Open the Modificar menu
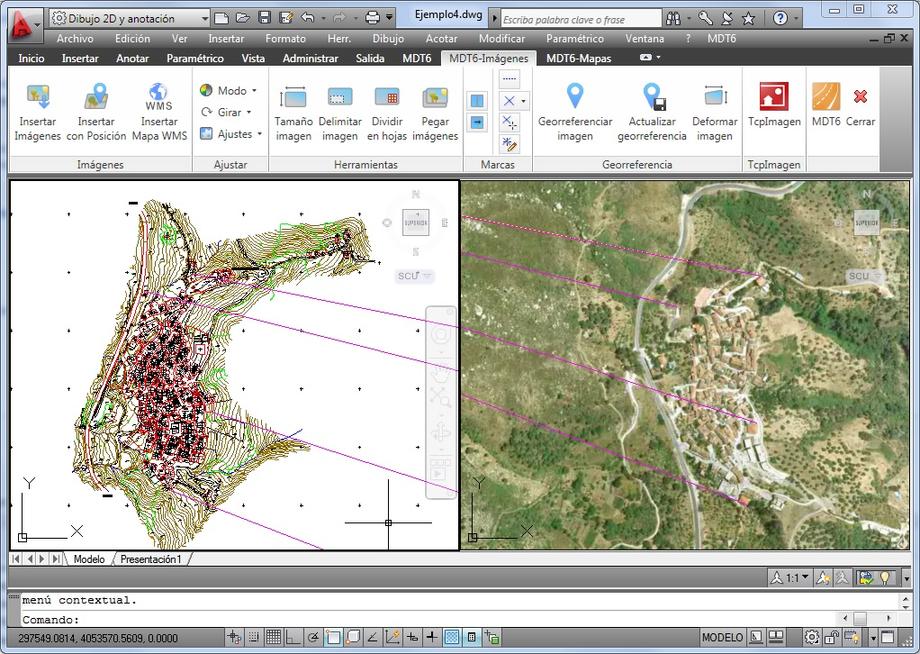 [501, 38]
